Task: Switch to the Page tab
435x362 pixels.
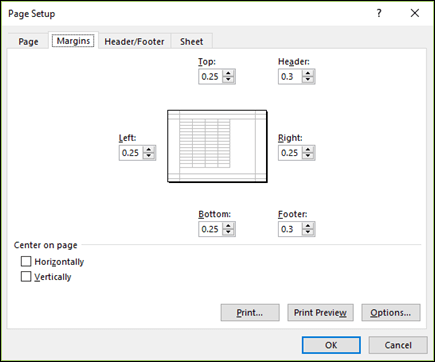Action: tap(28, 42)
